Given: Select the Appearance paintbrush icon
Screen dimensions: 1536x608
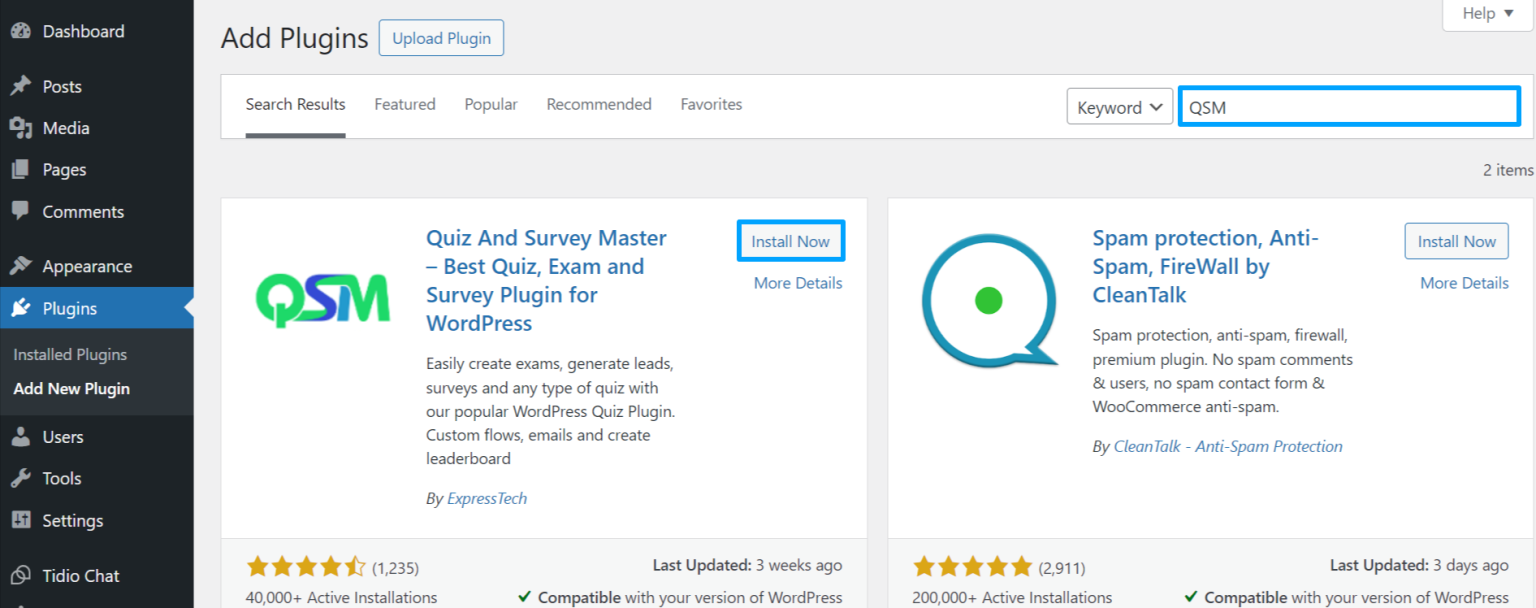Looking at the screenshot, I should pyautogui.click(x=23, y=266).
